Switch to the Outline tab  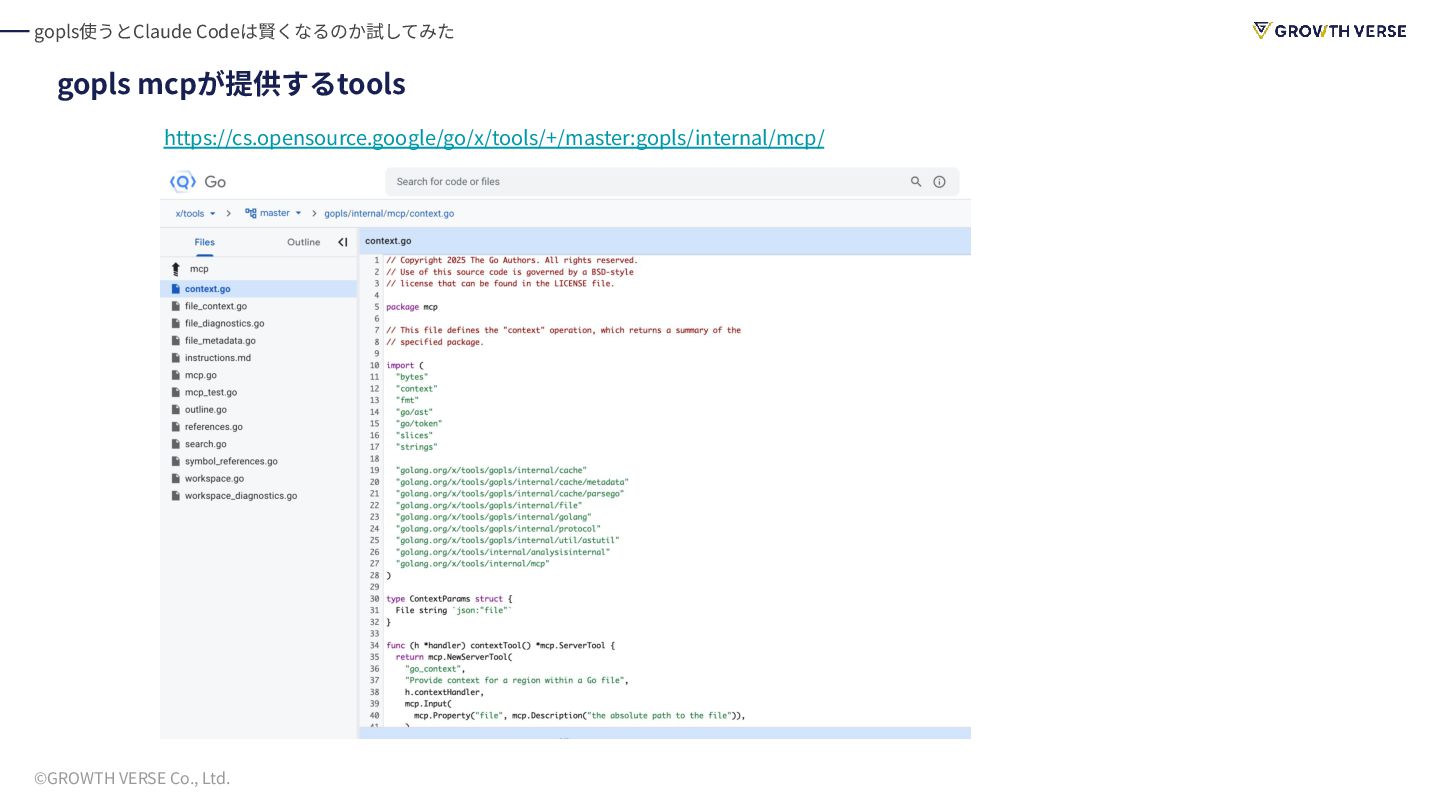(x=303, y=242)
